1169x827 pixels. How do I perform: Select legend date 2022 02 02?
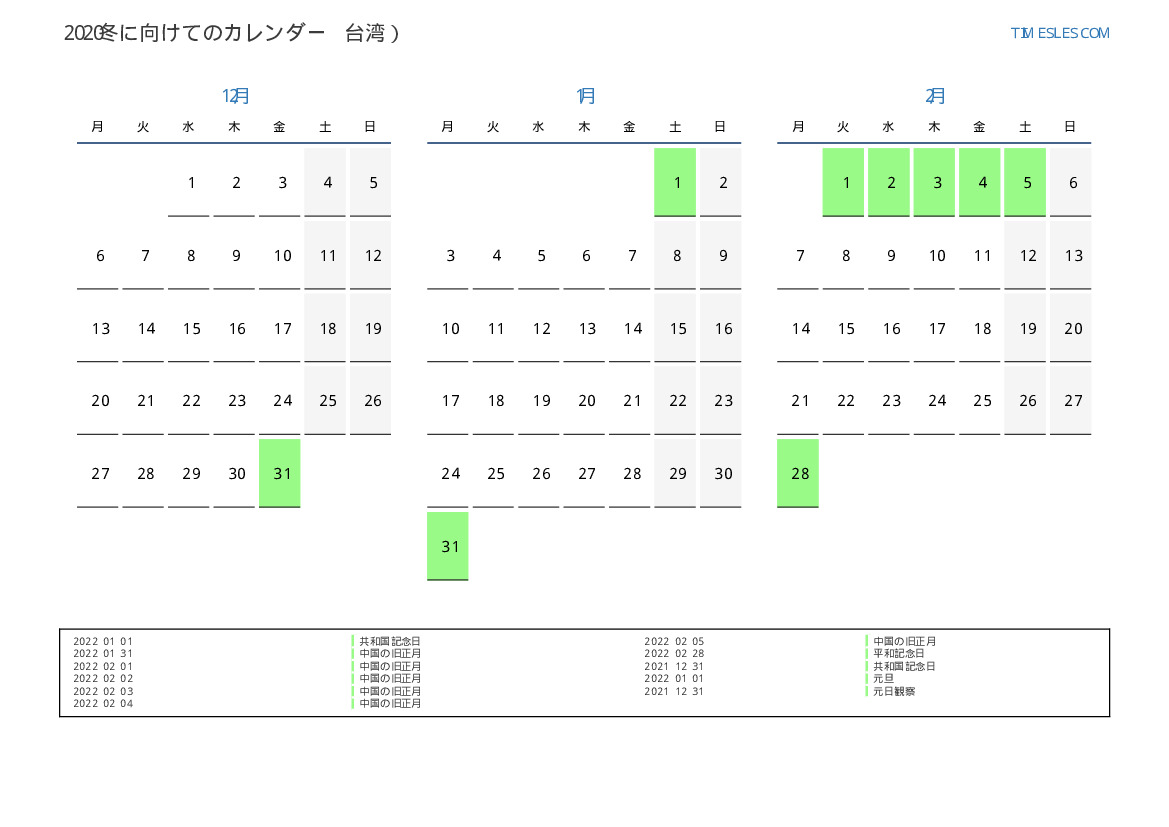pyautogui.click(x=103, y=679)
